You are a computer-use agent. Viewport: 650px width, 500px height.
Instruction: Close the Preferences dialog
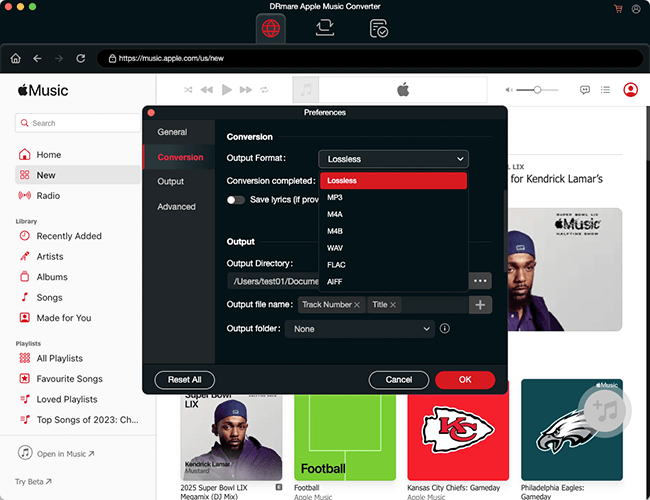point(151,113)
